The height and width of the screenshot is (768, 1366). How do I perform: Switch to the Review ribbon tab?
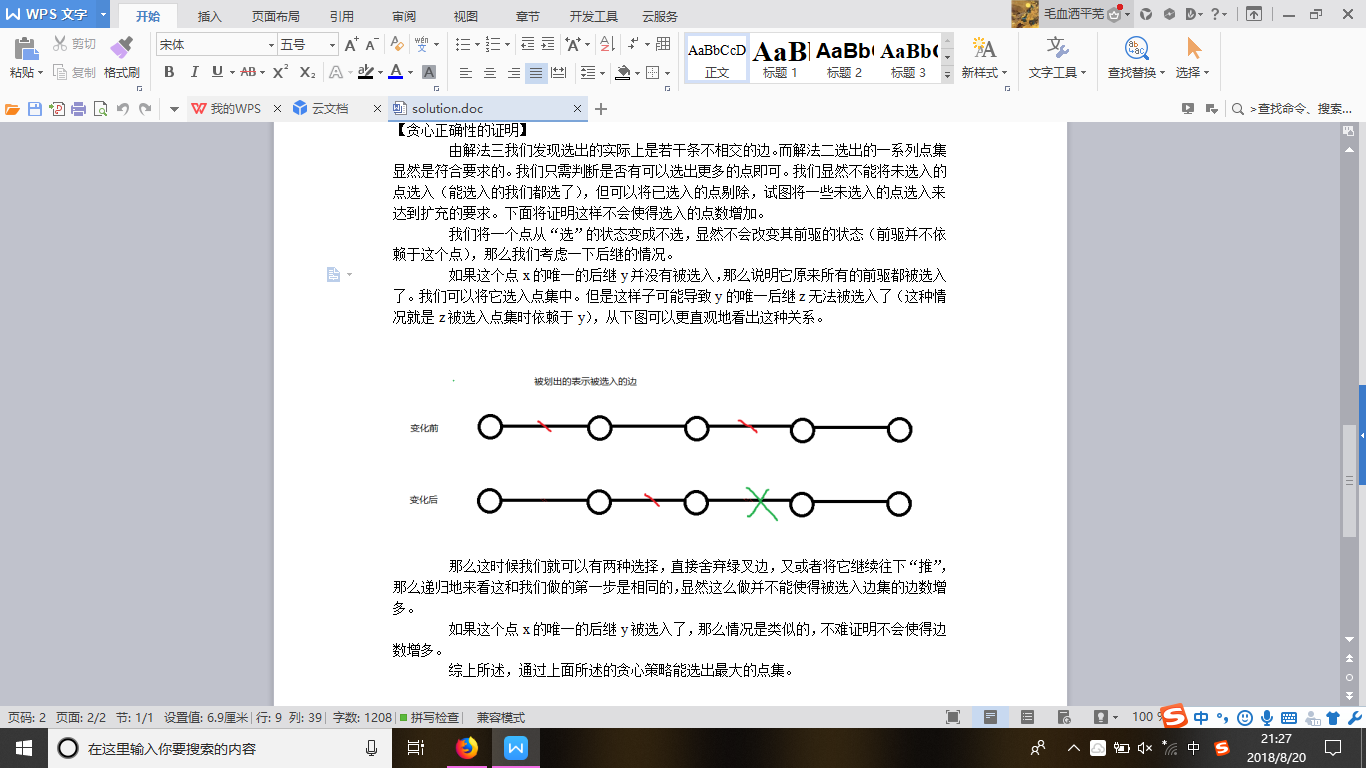point(404,16)
